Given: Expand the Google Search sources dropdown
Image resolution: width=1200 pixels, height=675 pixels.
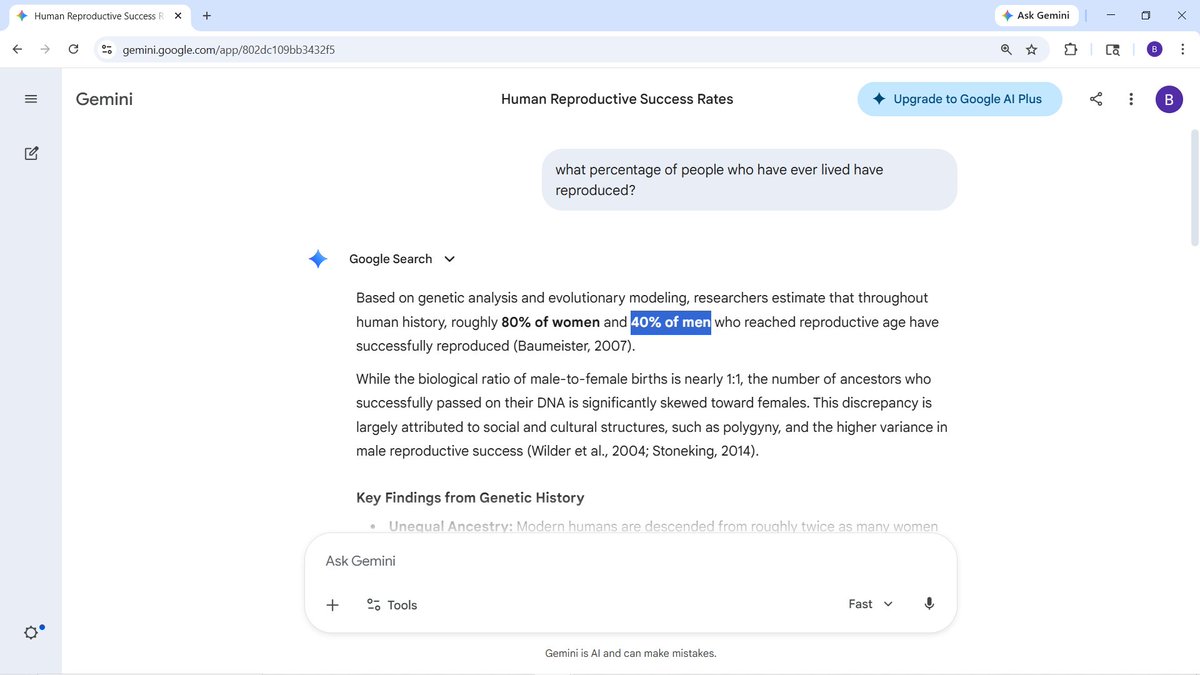Looking at the screenshot, I should pyautogui.click(x=449, y=259).
